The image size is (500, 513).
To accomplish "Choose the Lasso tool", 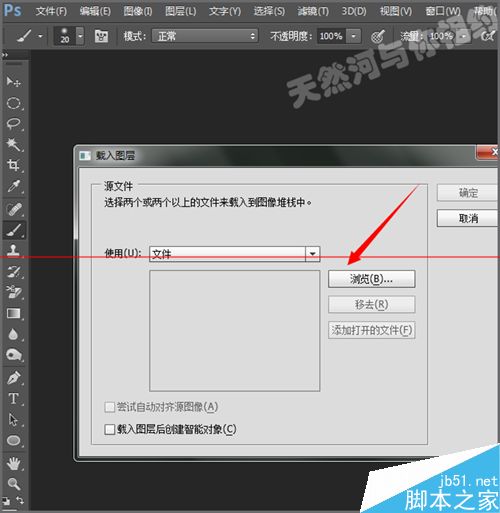I will pyautogui.click(x=13, y=124).
